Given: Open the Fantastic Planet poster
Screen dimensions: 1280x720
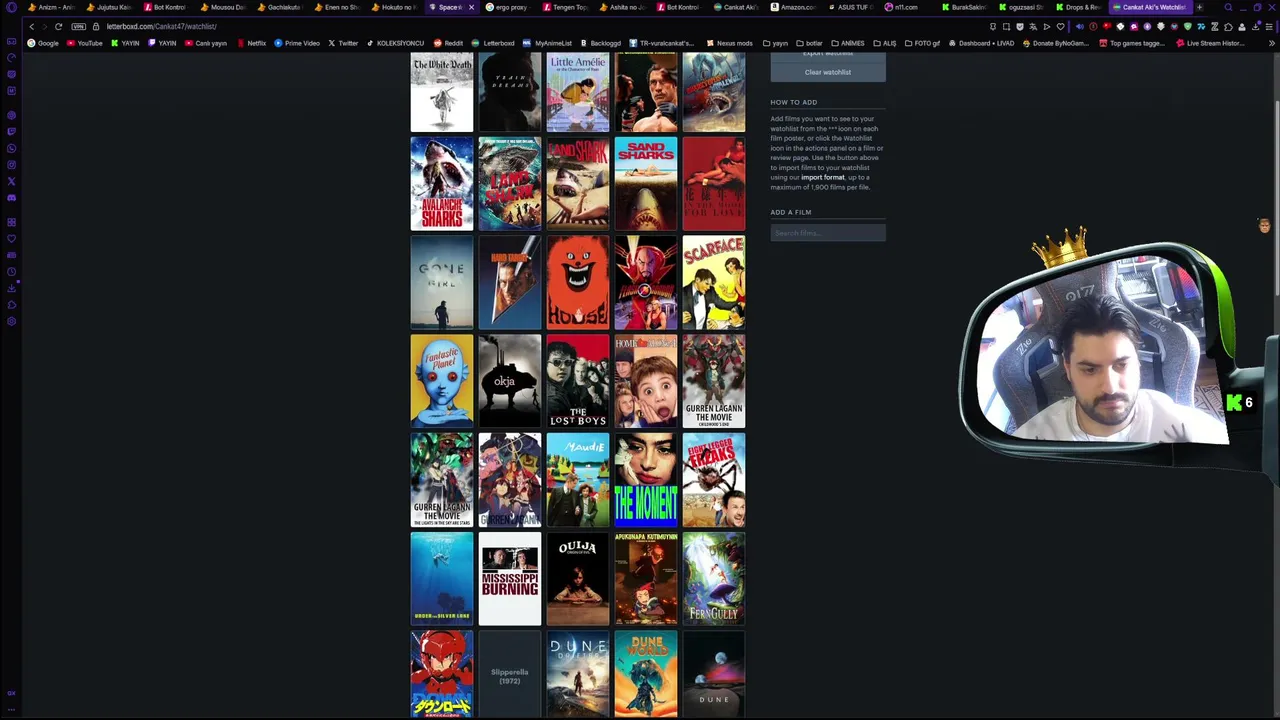Looking at the screenshot, I should click(442, 381).
